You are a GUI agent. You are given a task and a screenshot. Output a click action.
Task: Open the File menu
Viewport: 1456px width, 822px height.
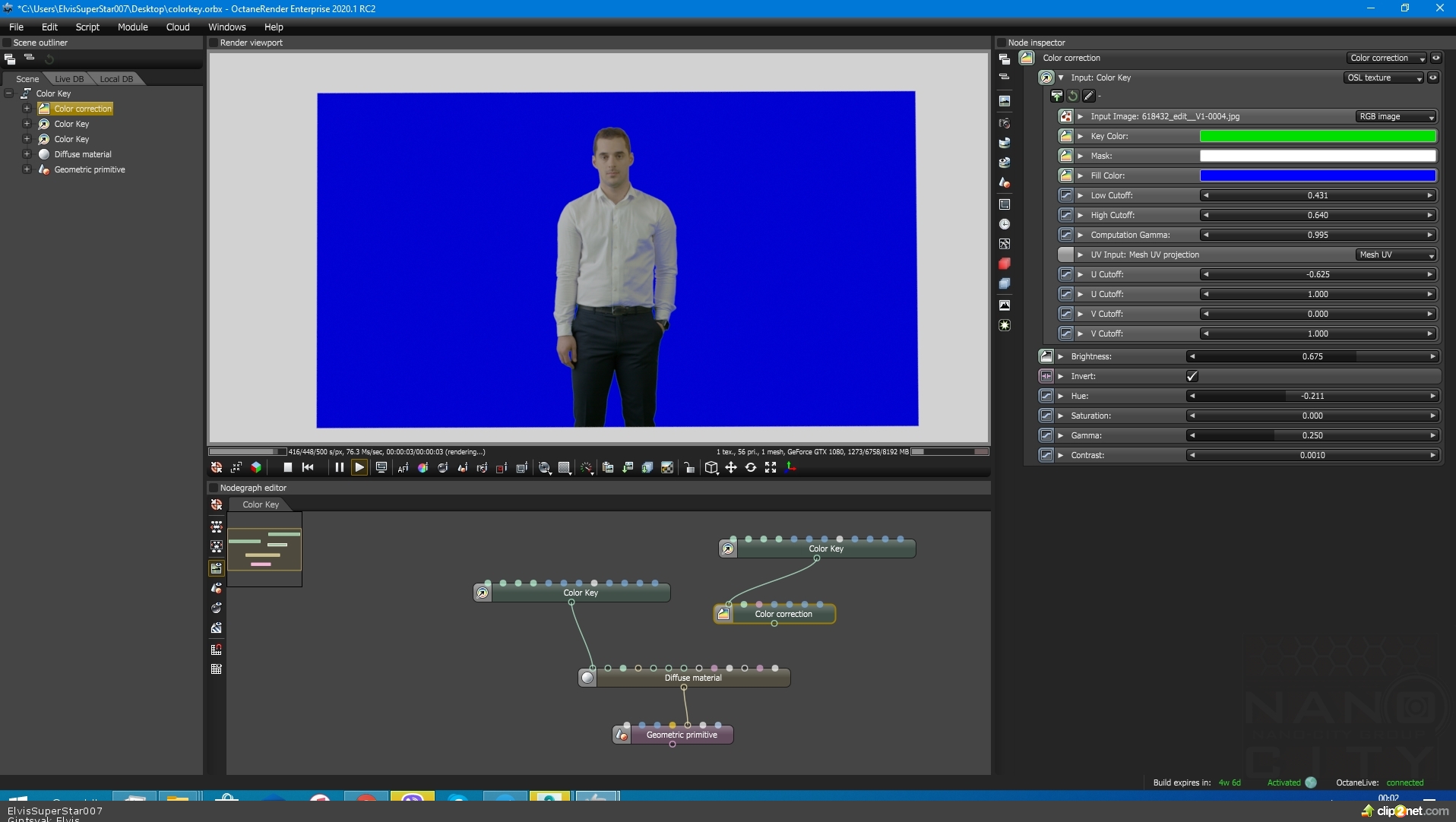click(16, 27)
